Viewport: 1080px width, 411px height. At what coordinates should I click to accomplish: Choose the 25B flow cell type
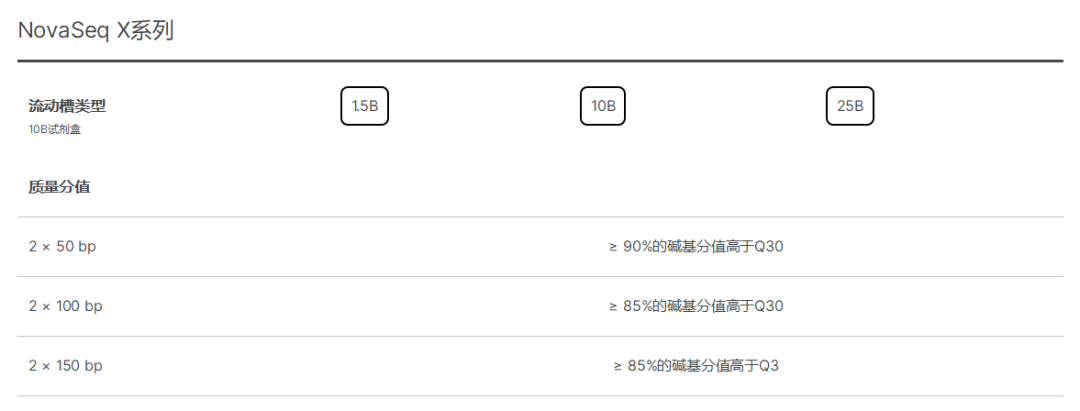[x=849, y=106]
